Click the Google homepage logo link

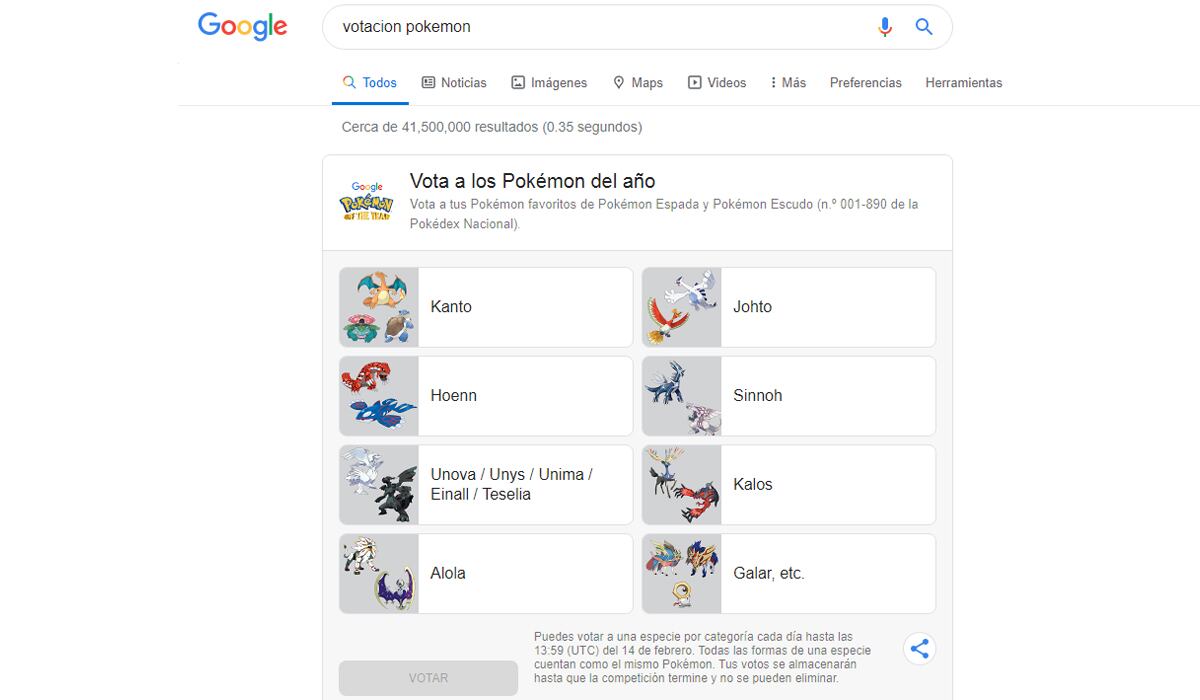point(241,26)
